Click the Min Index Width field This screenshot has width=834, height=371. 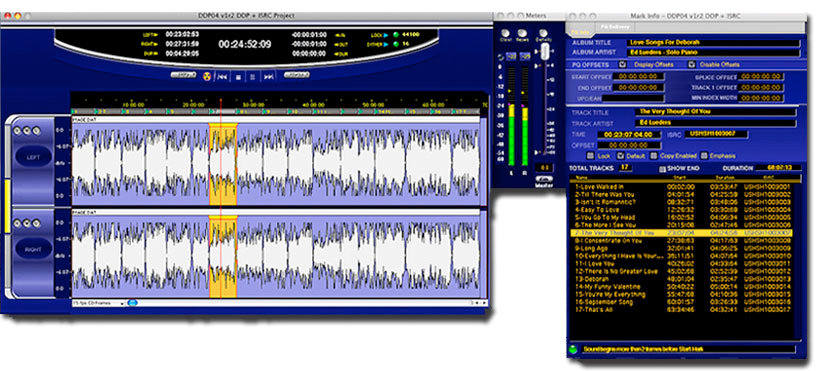(x=762, y=98)
